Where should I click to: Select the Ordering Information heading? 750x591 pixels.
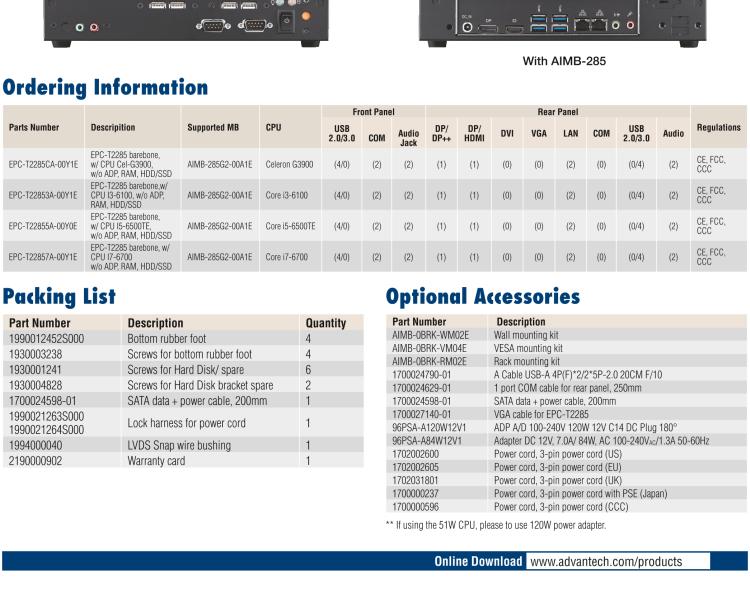tap(105, 87)
